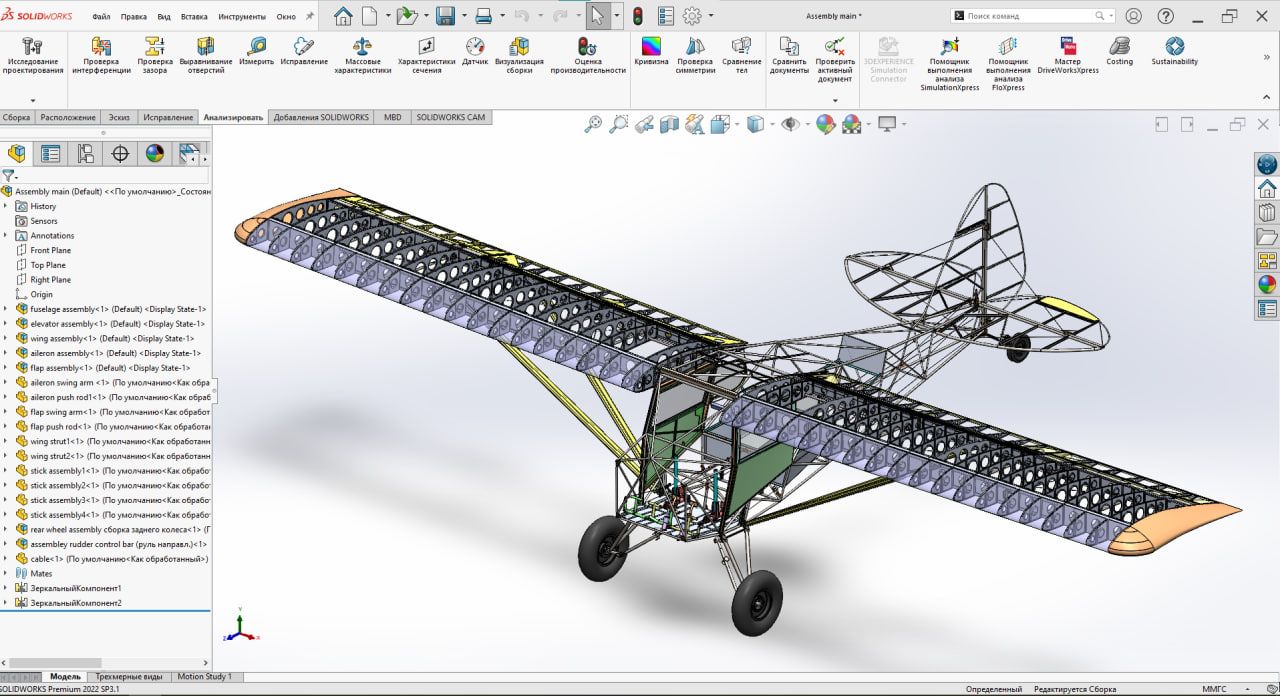The height and width of the screenshot is (696, 1280).
Task: Click the Датчик sensor tool
Action: click(x=475, y=52)
